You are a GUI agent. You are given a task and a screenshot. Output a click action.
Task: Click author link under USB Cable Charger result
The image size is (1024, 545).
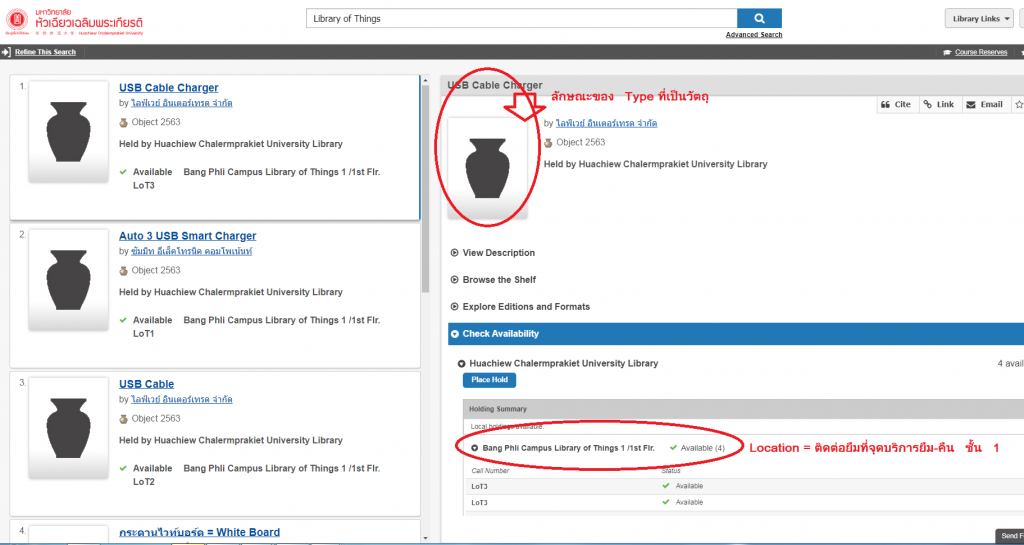181,103
